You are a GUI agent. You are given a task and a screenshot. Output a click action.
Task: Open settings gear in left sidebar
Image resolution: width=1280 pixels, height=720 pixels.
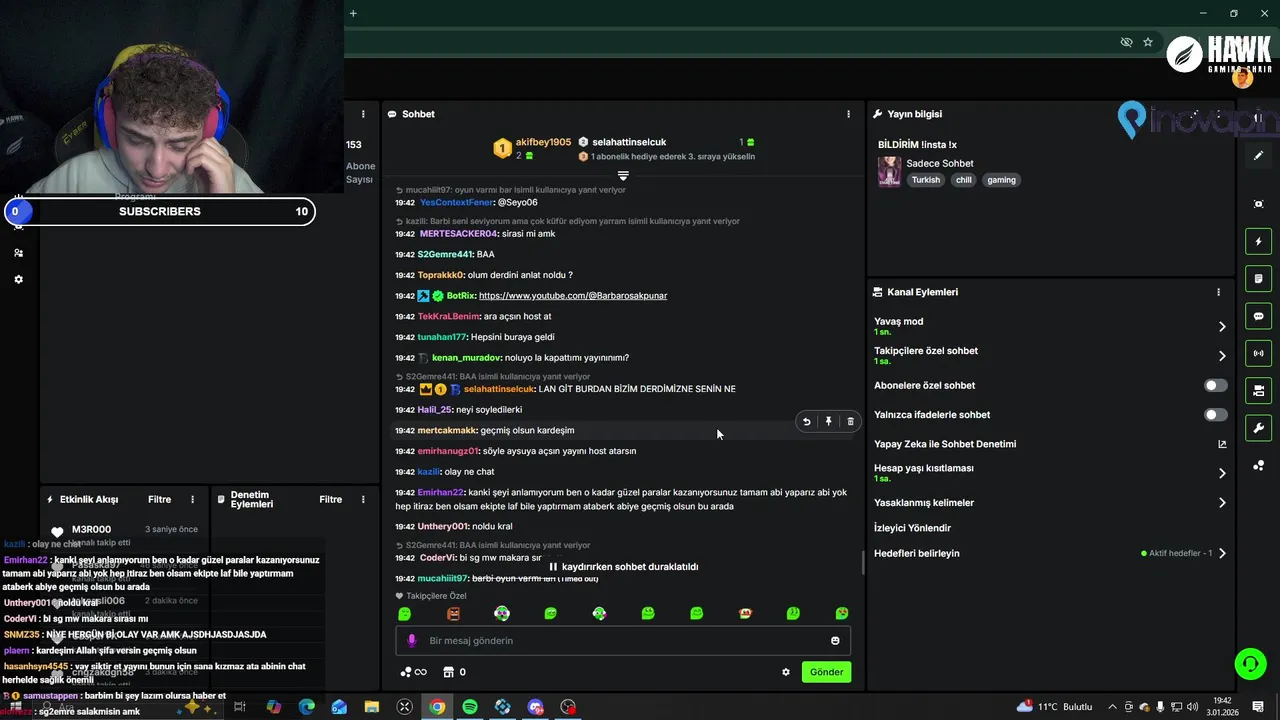point(18,279)
